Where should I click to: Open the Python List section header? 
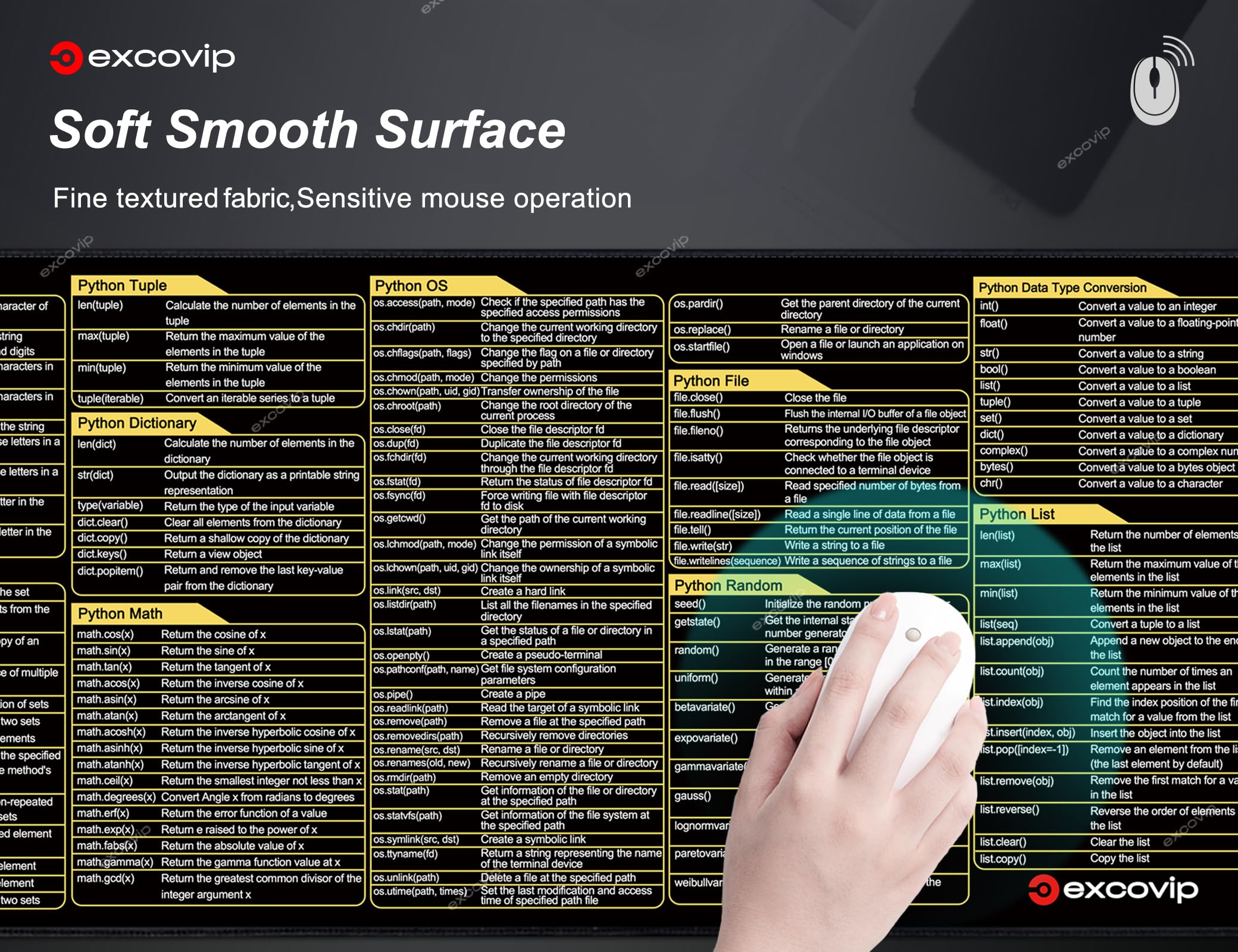point(1017,514)
